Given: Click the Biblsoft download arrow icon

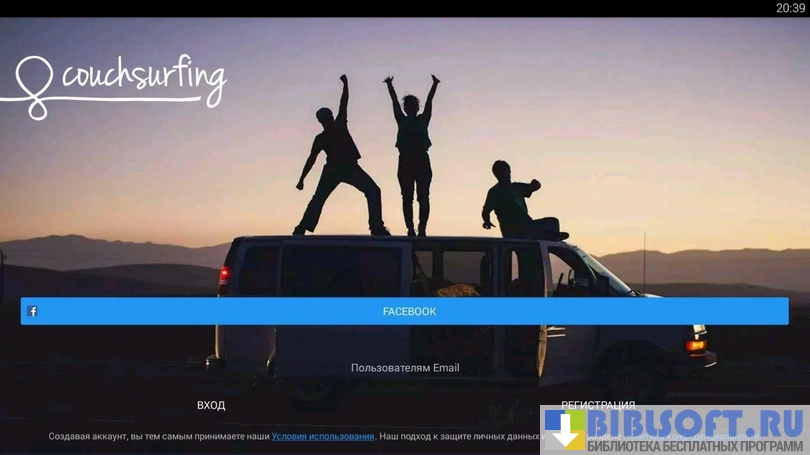Looking at the screenshot, I should [565, 430].
